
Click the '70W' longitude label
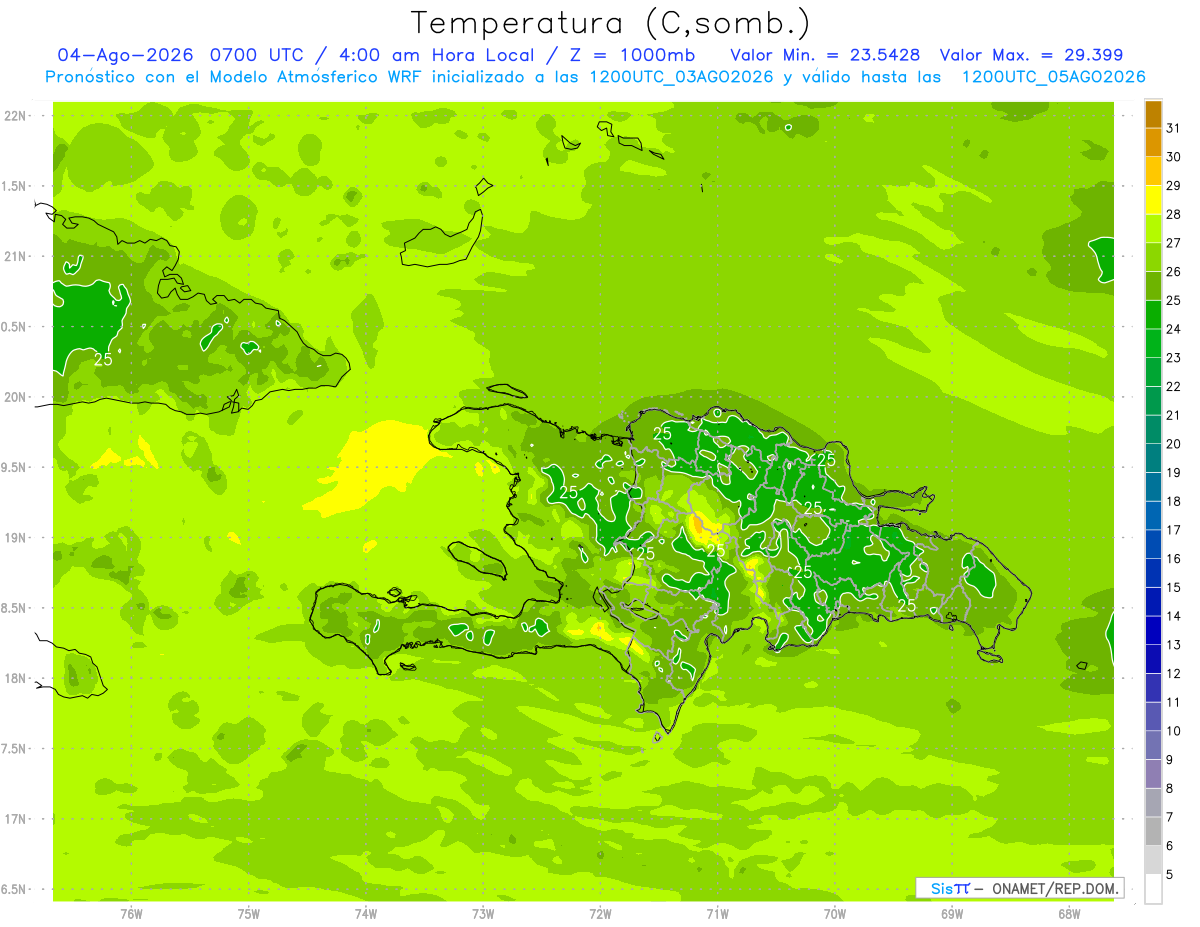click(835, 913)
